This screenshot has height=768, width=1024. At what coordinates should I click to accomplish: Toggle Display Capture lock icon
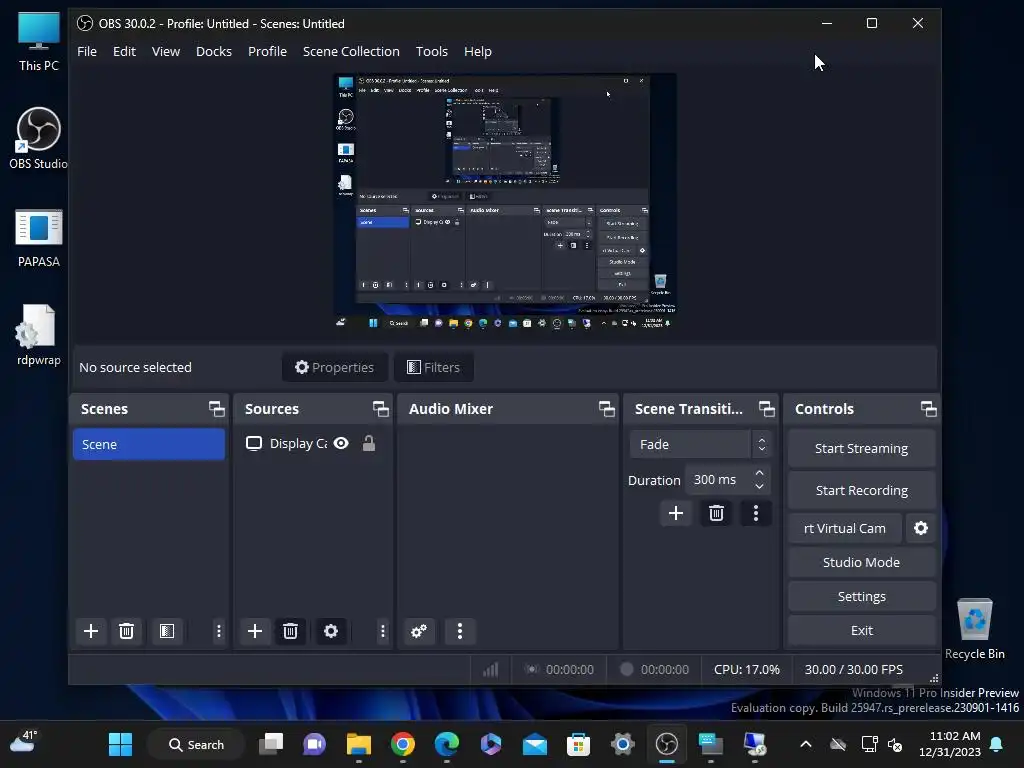click(369, 443)
